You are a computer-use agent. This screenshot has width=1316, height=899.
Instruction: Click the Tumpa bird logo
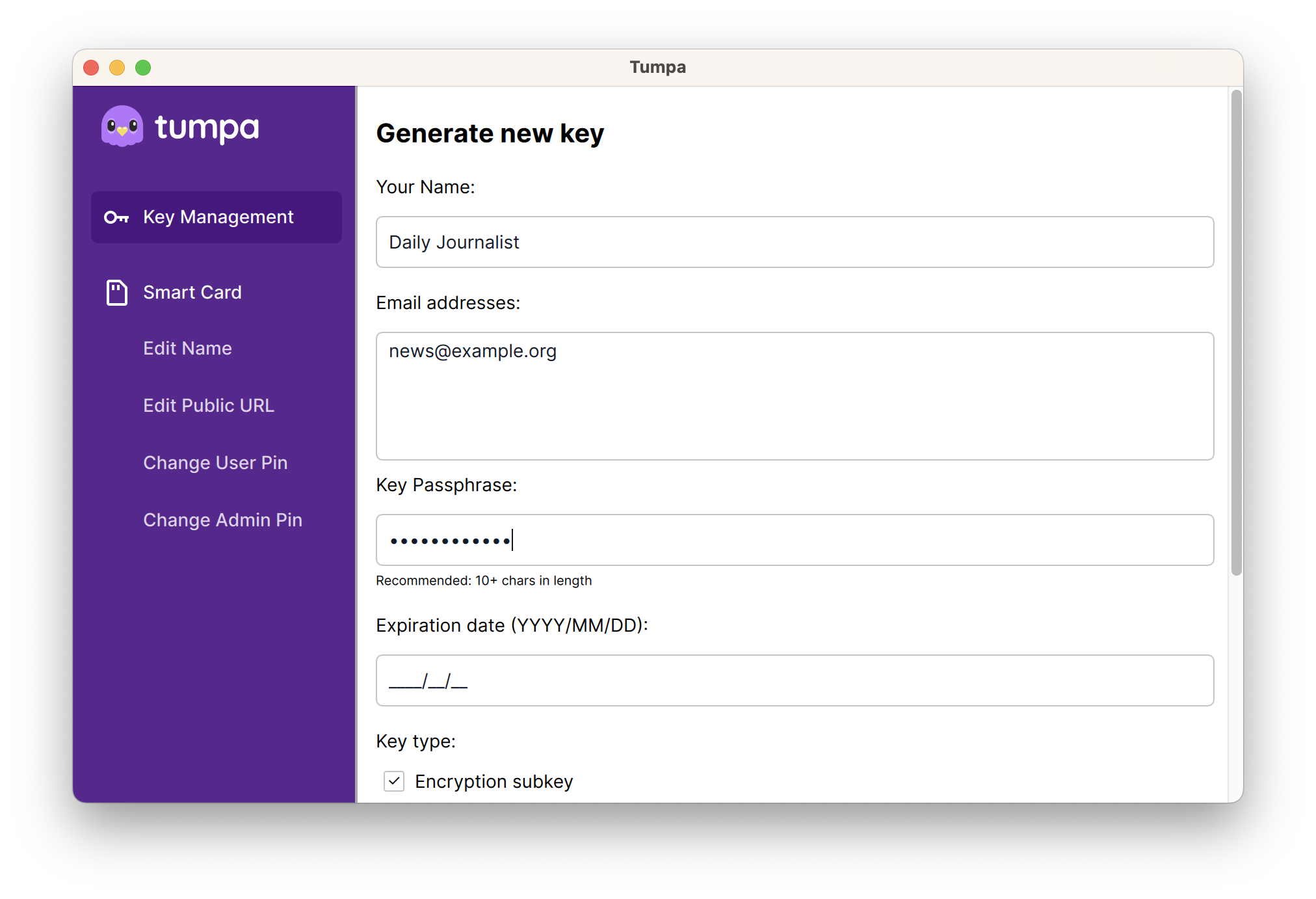(x=122, y=126)
